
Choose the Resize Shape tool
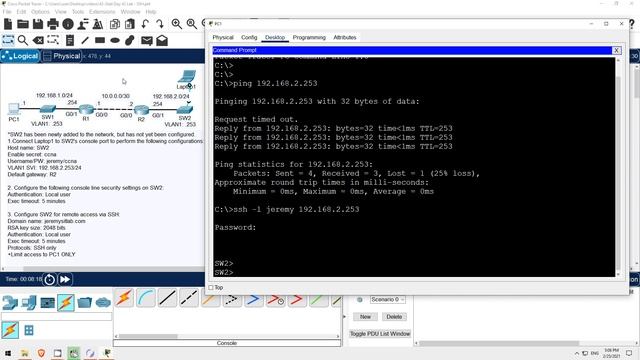53,40
